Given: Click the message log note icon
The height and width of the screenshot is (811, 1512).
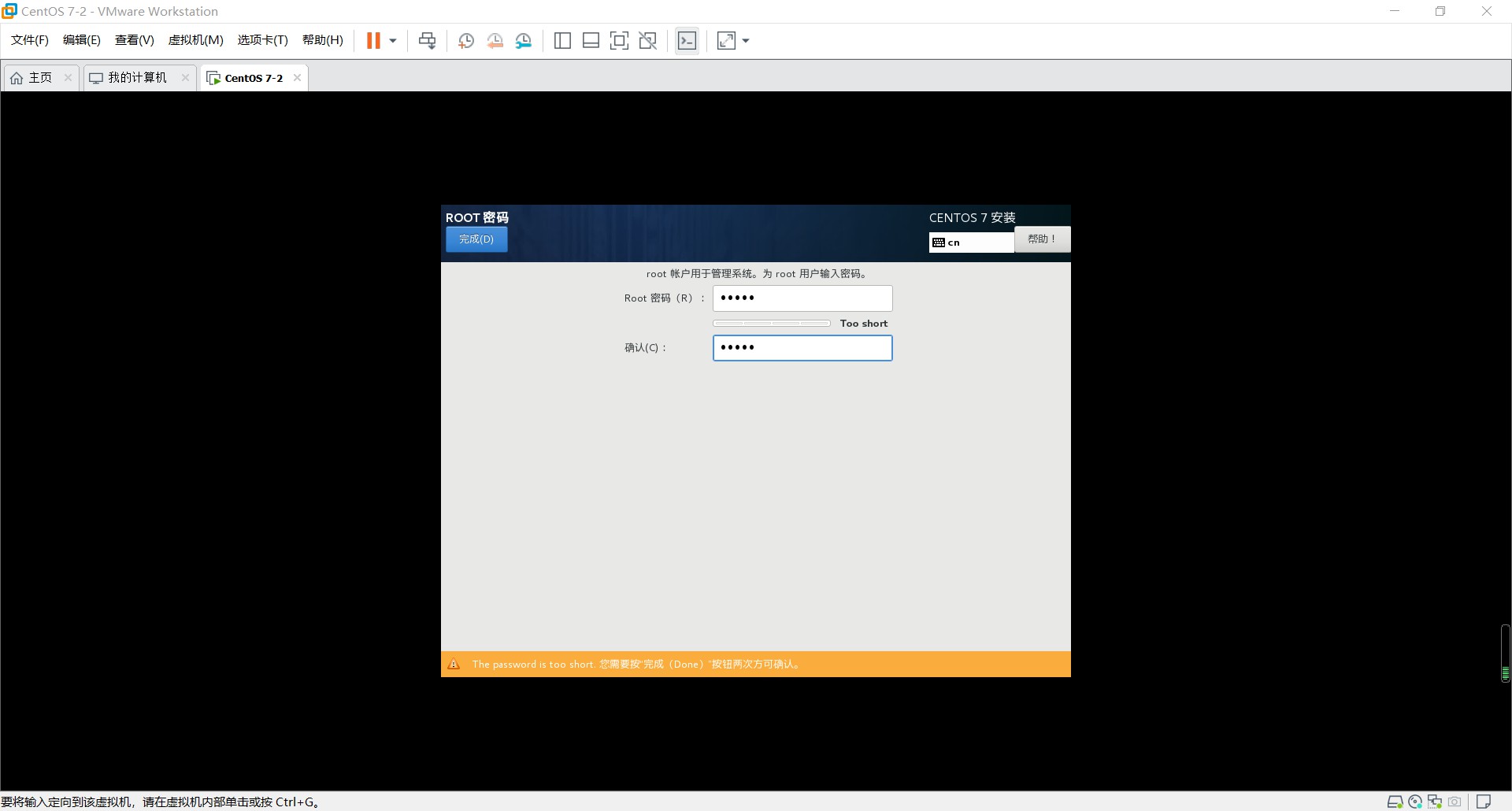Looking at the screenshot, I should click(x=1484, y=802).
